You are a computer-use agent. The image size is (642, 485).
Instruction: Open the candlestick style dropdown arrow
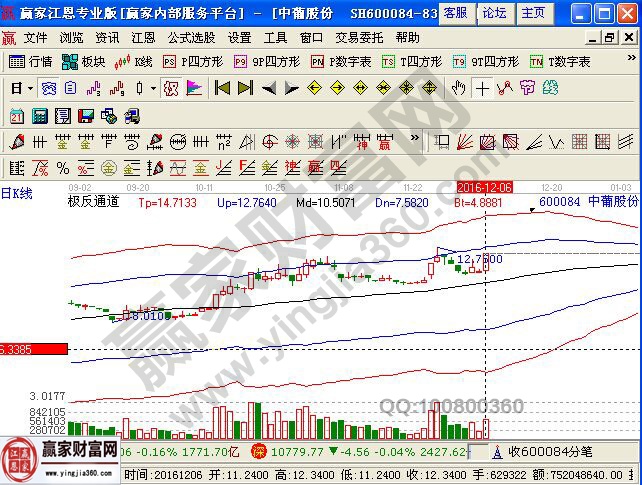click(x=154, y=88)
